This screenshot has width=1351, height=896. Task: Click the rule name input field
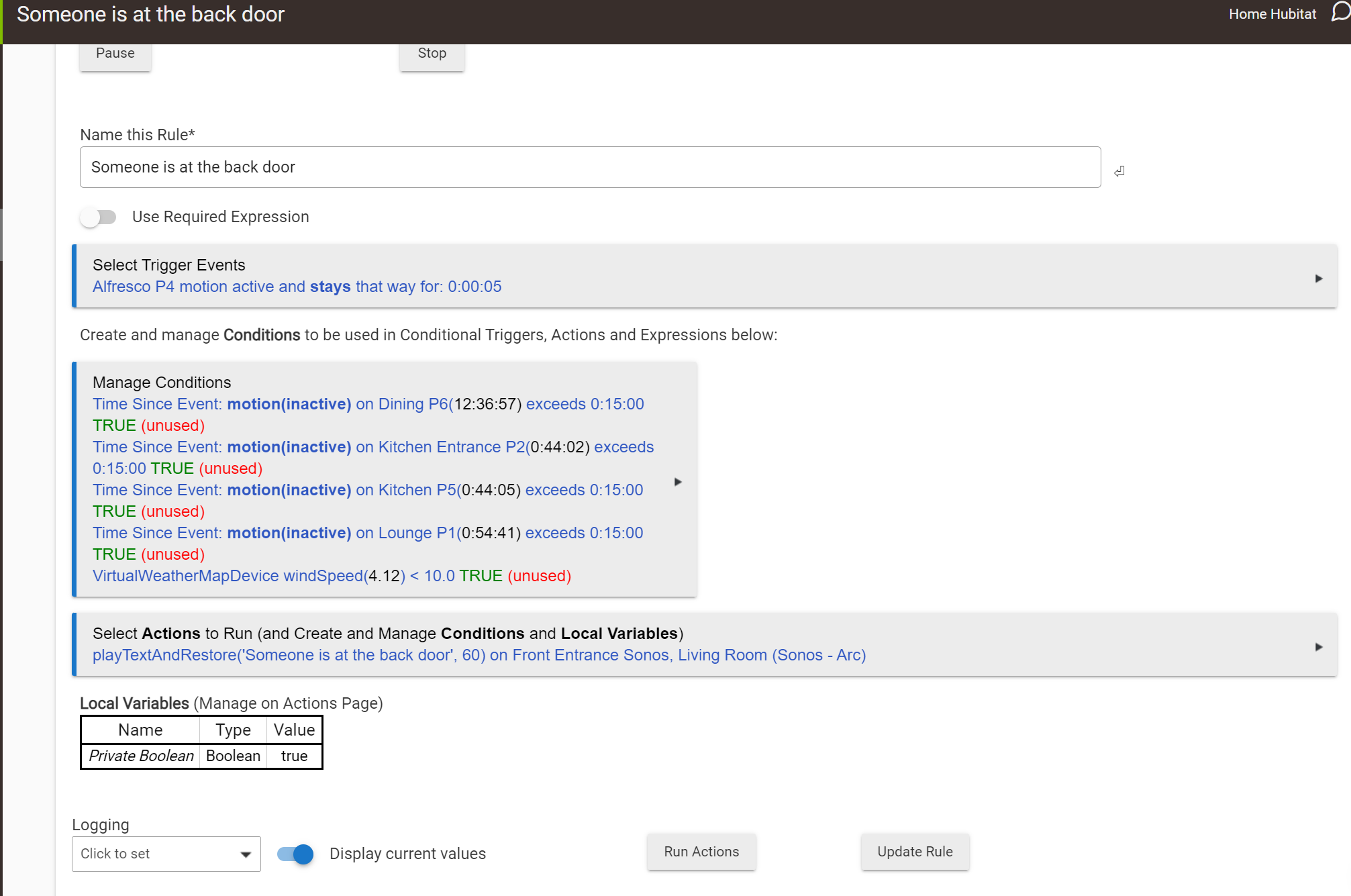[589, 167]
